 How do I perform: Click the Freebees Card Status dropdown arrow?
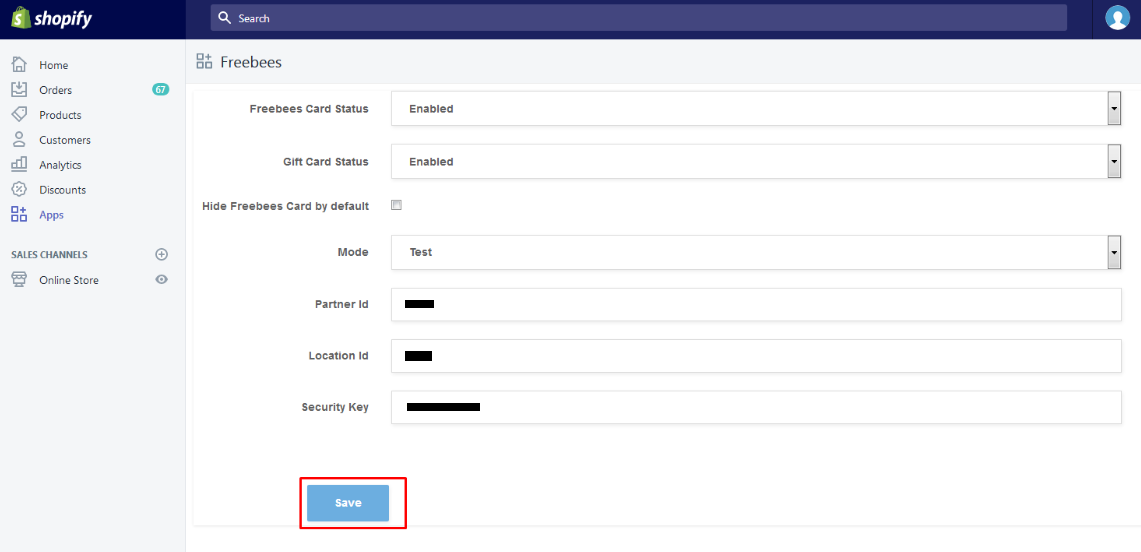point(1113,108)
